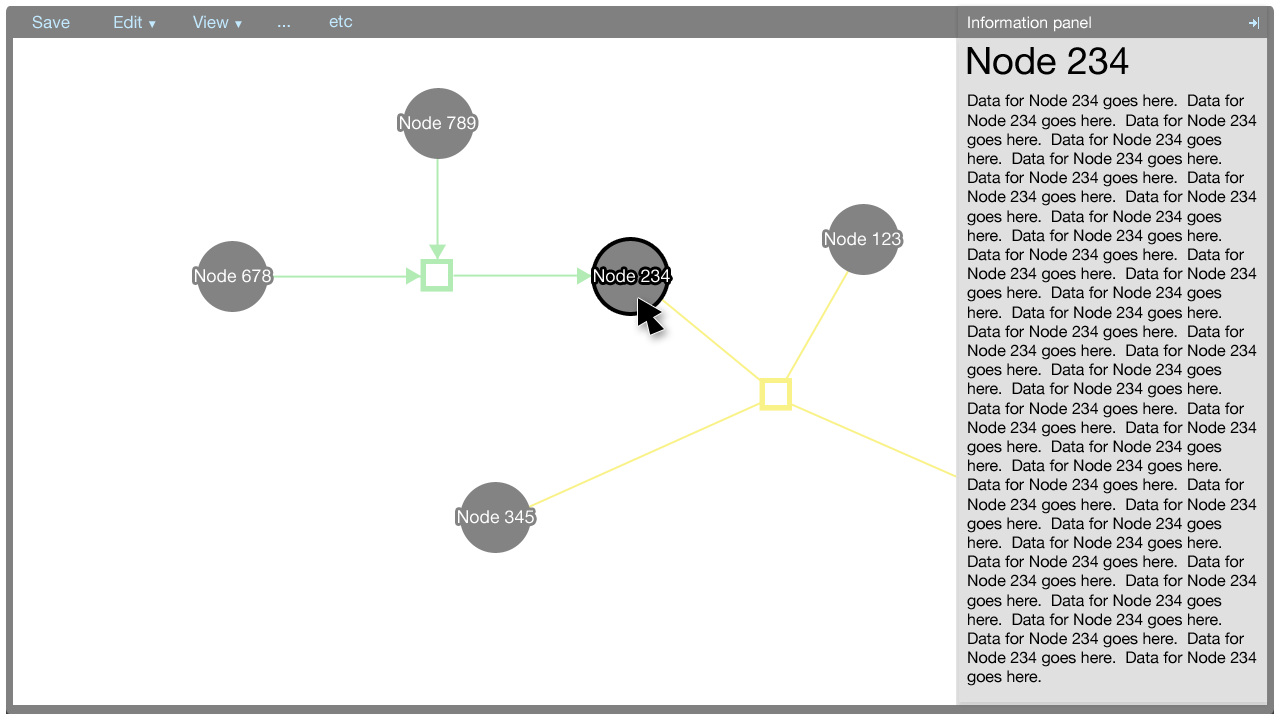Click the Information panel title bar
This screenshot has width=1280, height=720.
1100,23
